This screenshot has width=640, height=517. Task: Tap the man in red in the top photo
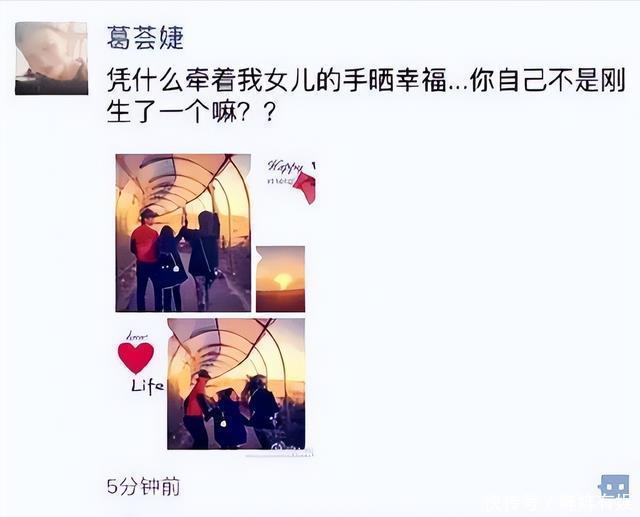pos(144,259)
